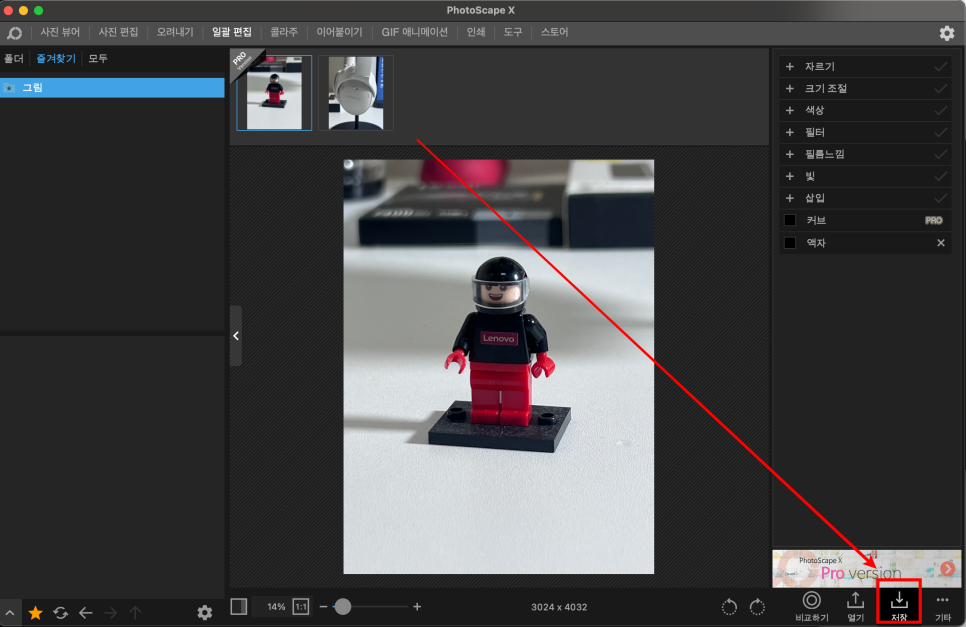Open the GIF 애니메이션 tab
Image resolution: width=966 pixels, height=627 pixels.
pyautogui.click(x=415, y=32)
